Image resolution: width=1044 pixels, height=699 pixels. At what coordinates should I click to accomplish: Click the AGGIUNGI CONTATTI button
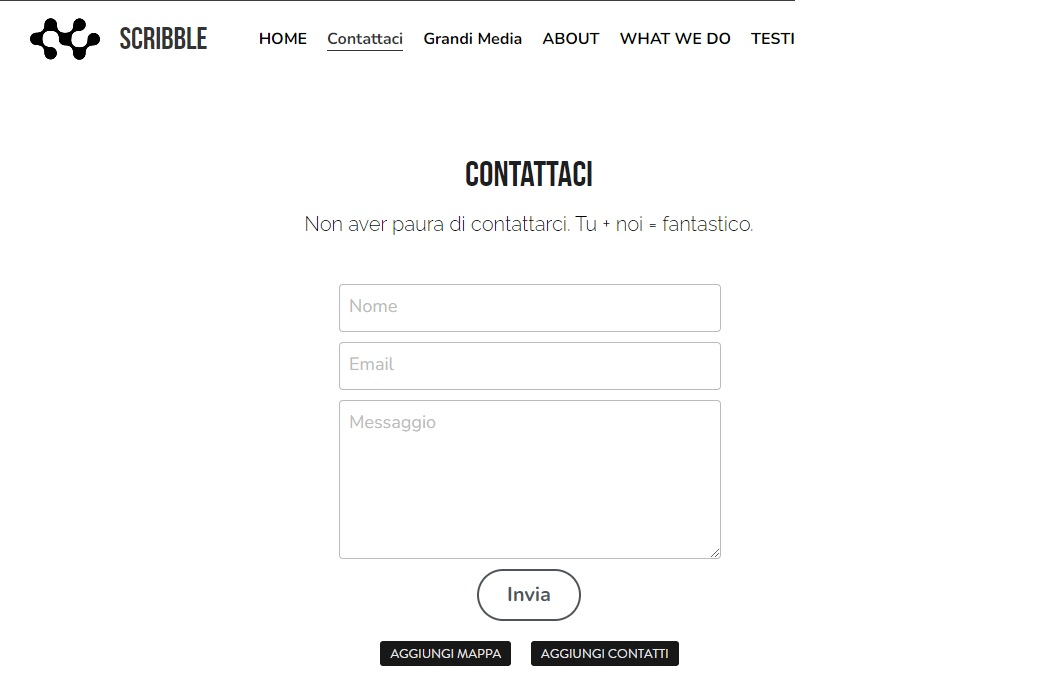[604, 653]
